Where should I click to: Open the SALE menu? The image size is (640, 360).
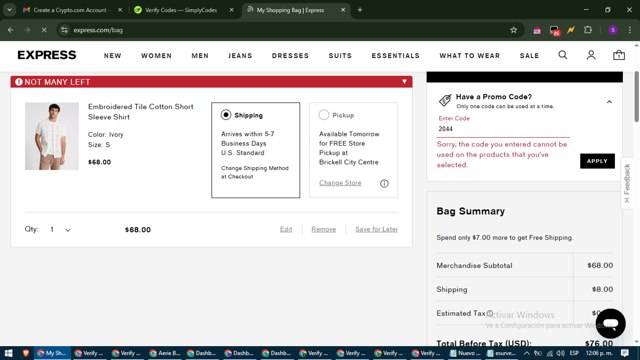pyautogui.click(x=529, y=56)
